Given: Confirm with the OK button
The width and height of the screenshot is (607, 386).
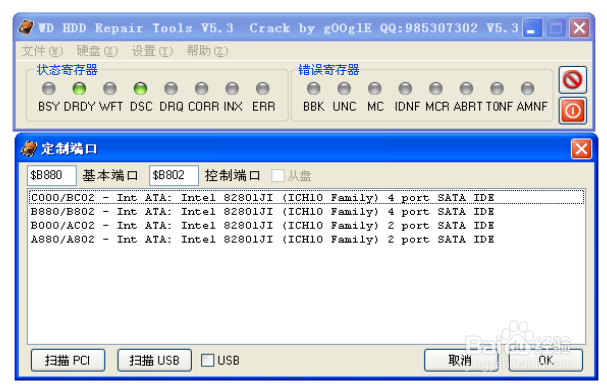Looking at the screenshot, I should pyautogui.click(x=546, y=360).
